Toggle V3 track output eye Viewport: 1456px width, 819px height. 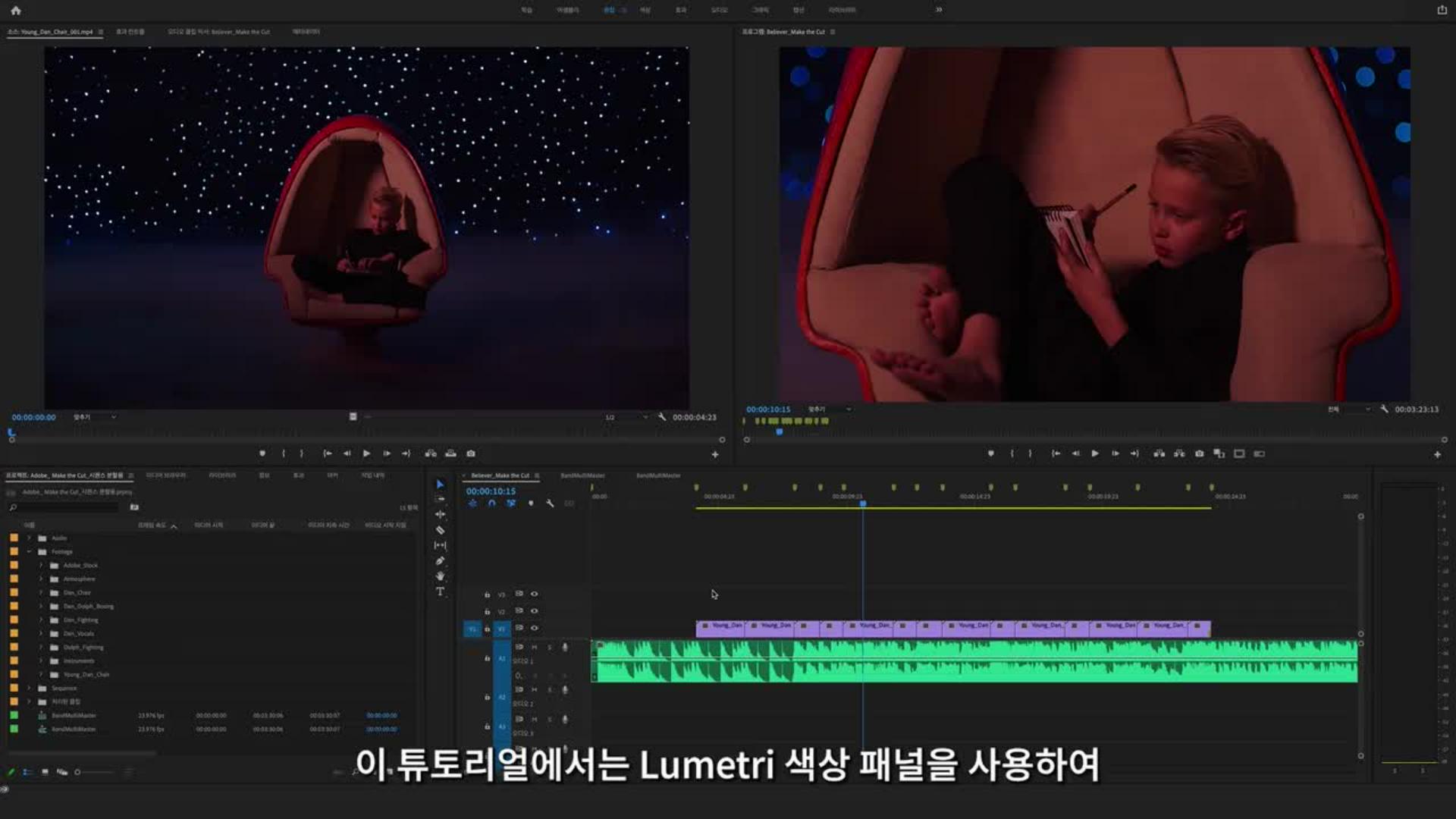point(534,594)
